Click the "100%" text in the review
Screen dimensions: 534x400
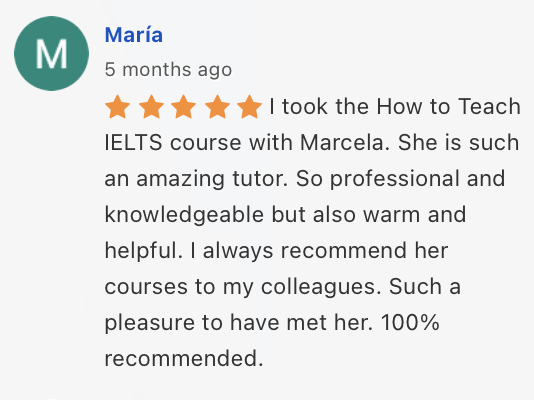[x=410, y=322]
